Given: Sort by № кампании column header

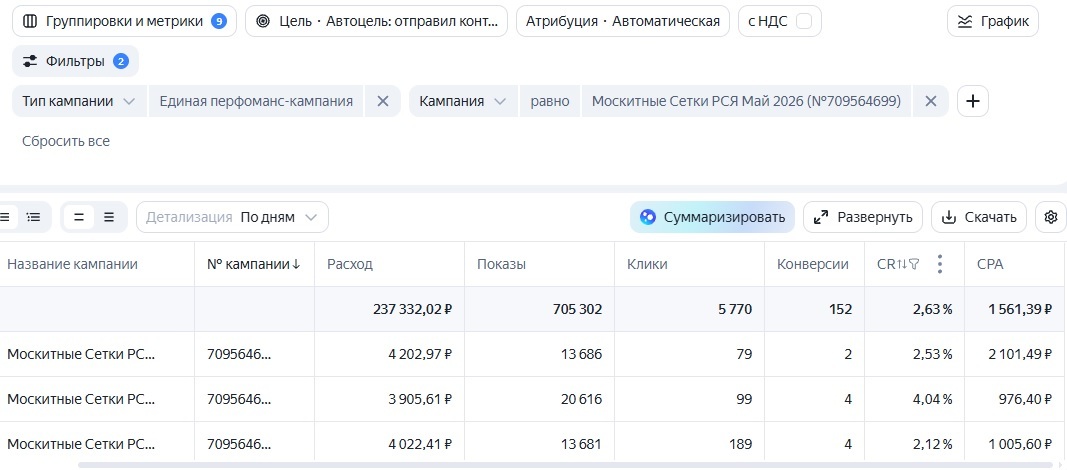Looking at the screenshot, I should coord(248,265).
